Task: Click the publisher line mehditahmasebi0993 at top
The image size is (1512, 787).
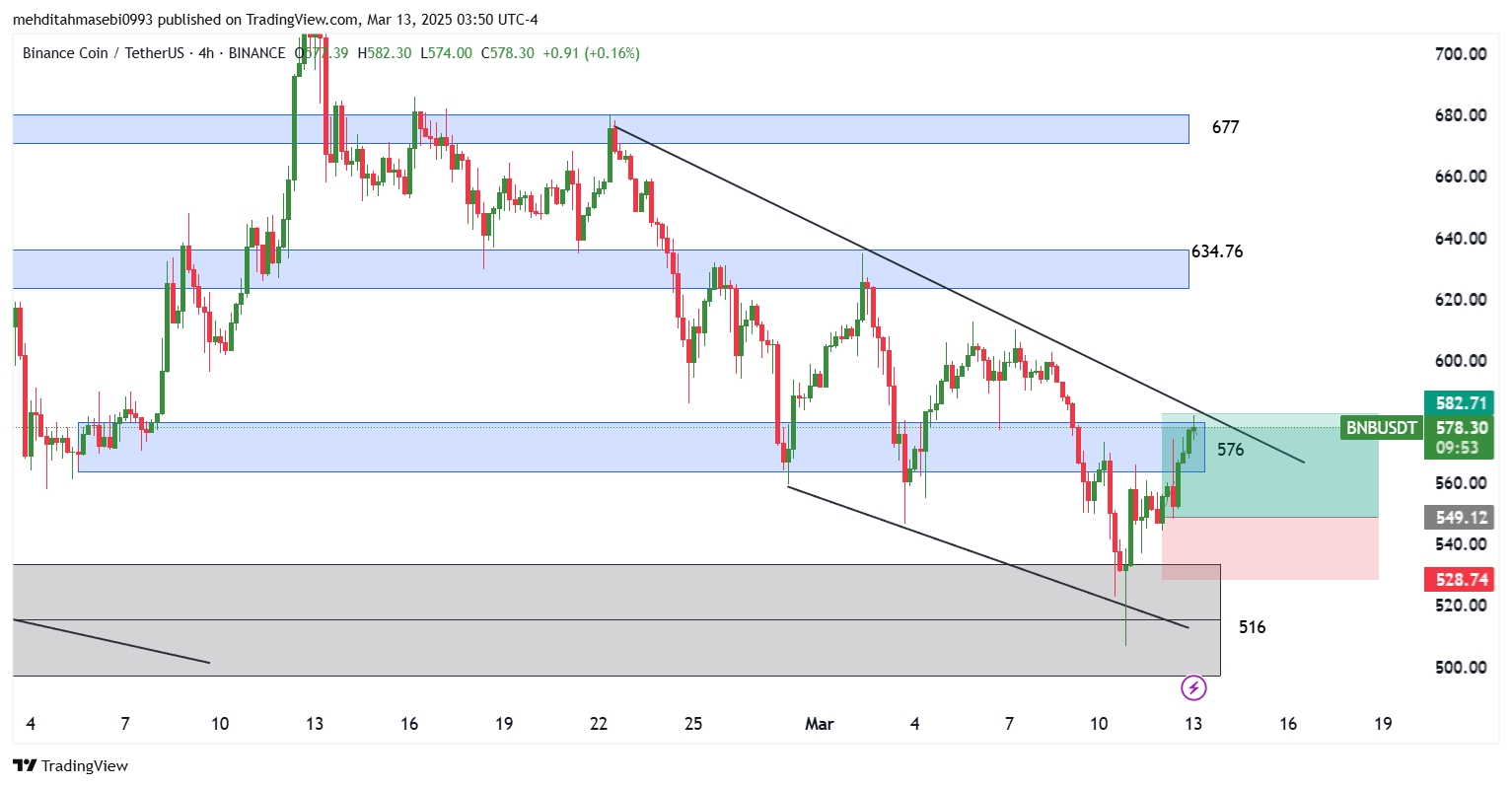Action: coord(275,20)
